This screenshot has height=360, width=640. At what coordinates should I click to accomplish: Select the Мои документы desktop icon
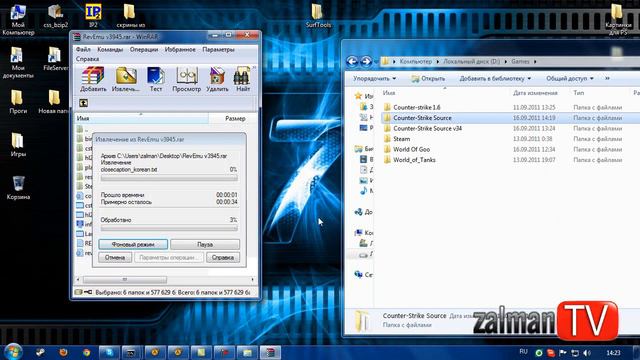pos(18,62)
